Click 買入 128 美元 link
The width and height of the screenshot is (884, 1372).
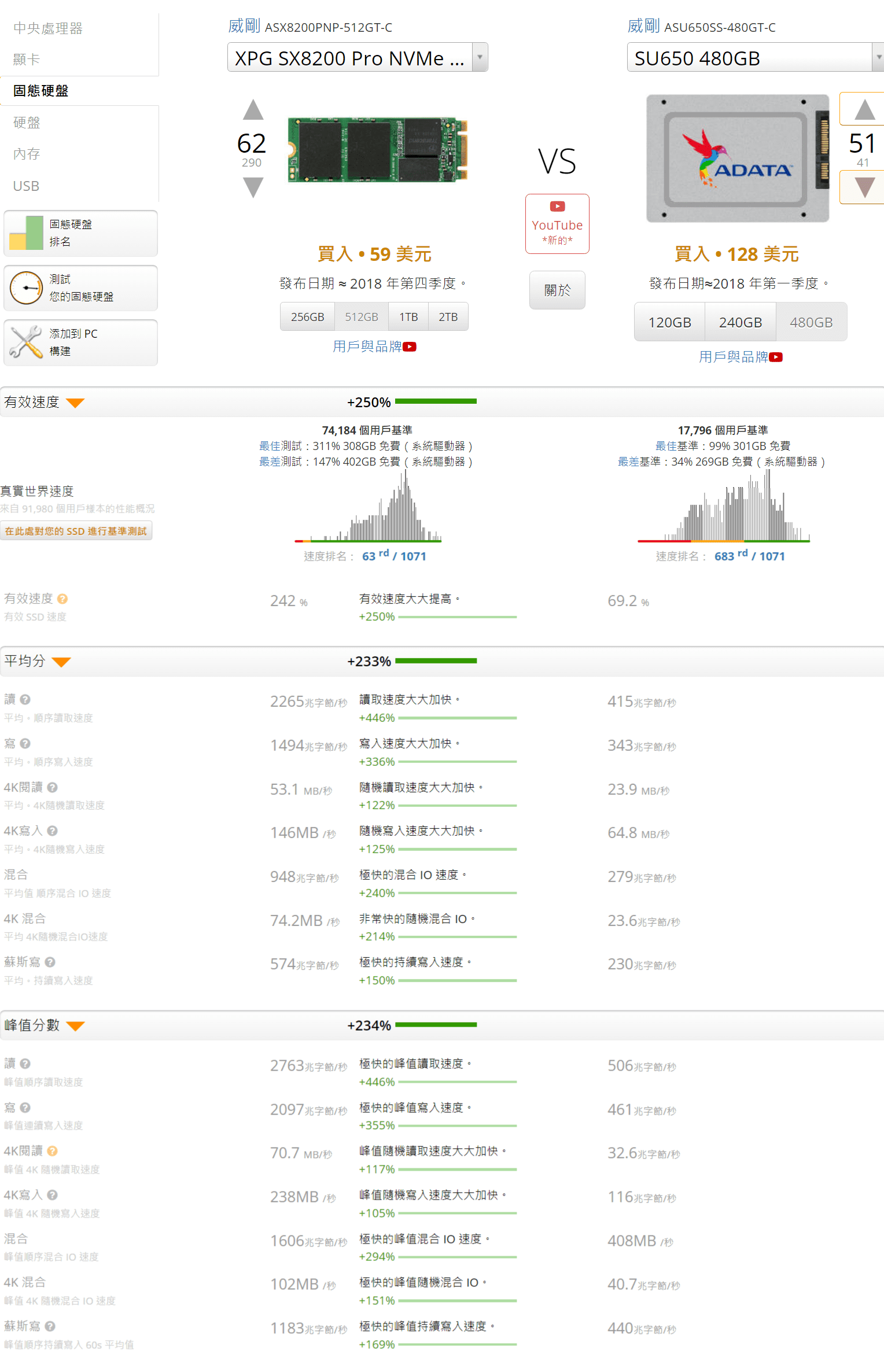point(736,254)
